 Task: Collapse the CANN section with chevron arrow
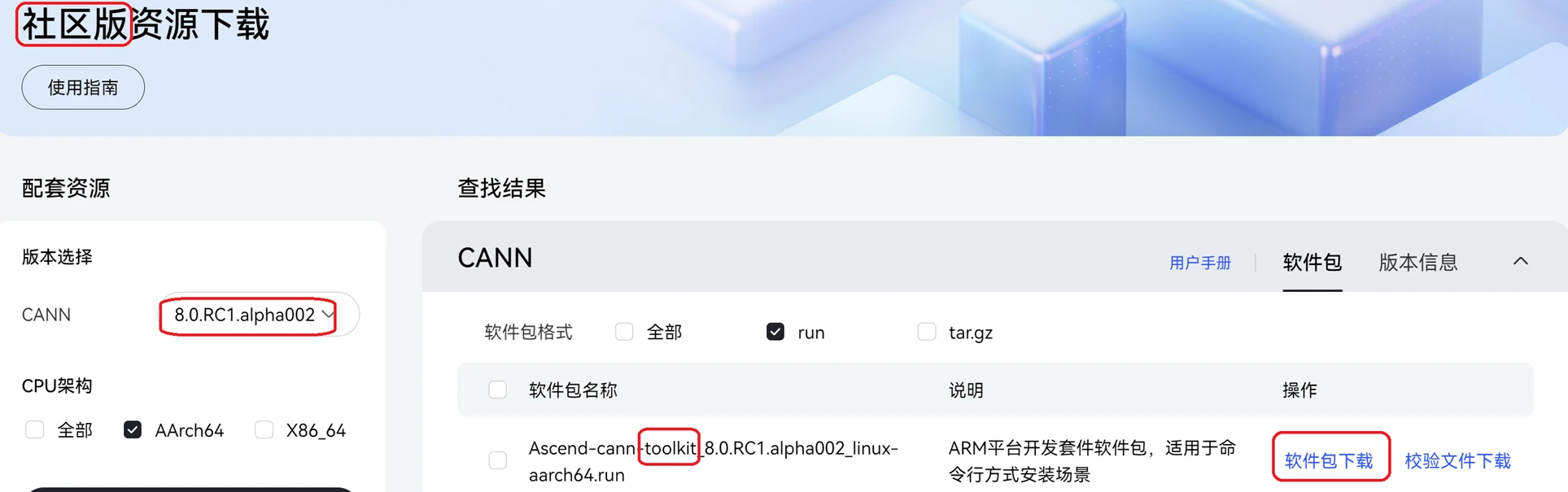click(1520, 262)
